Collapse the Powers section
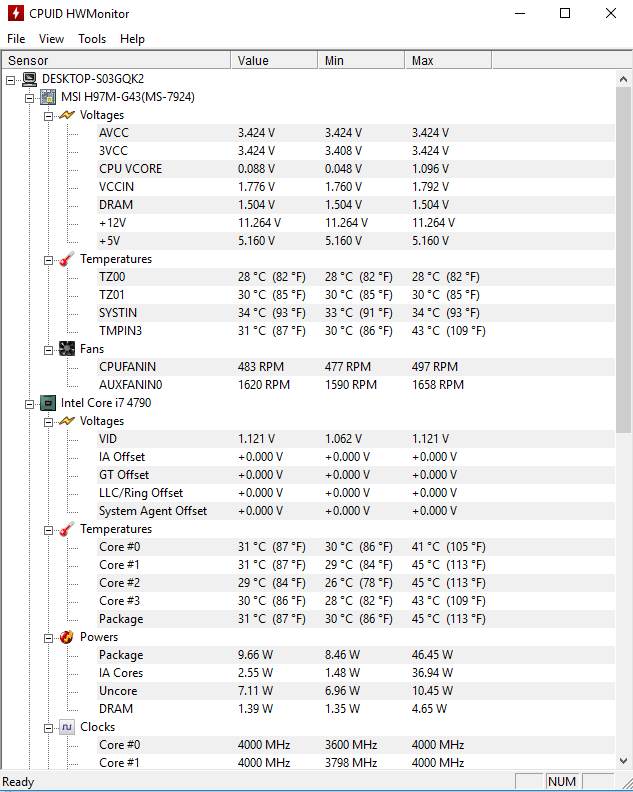The height and width of the screenshot is (792, 633). [48, 638]
